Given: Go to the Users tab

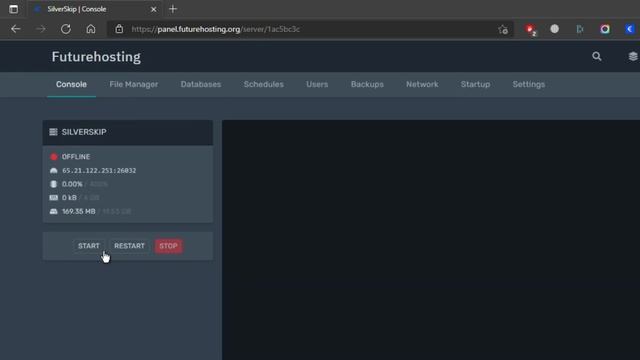Looking at the screenshot, I should click(317, 84).
